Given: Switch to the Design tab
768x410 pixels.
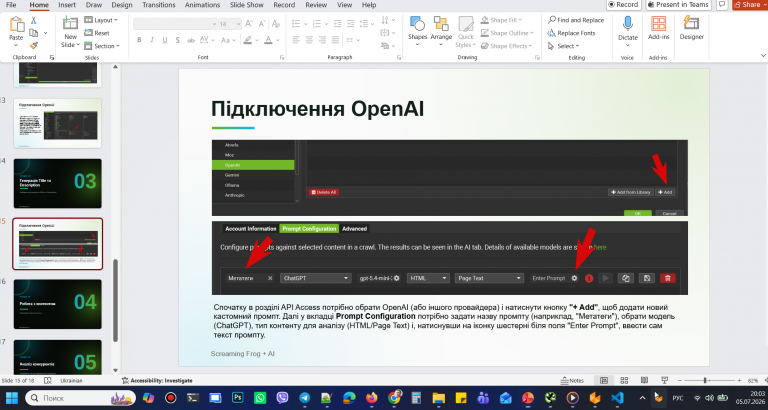Looking at the screenshot, I should coord(121,5).
